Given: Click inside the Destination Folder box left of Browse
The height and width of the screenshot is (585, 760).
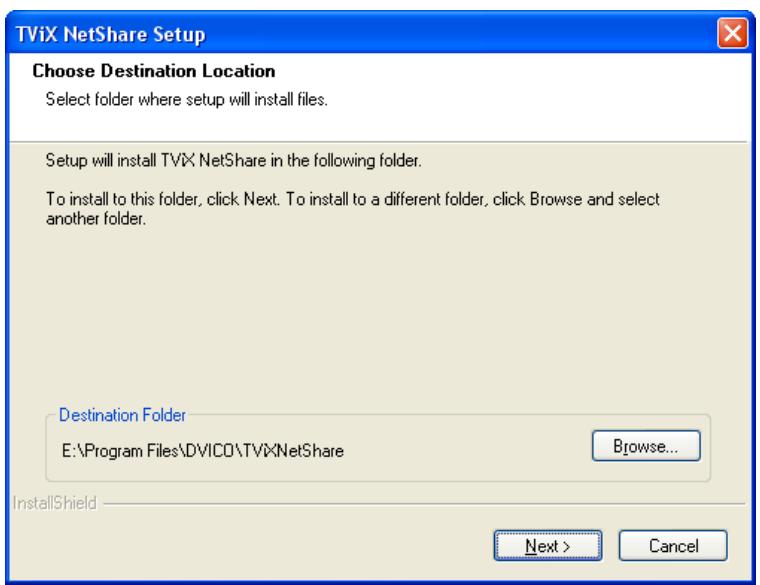Looking at the screenshot, I should coord(465,451).
